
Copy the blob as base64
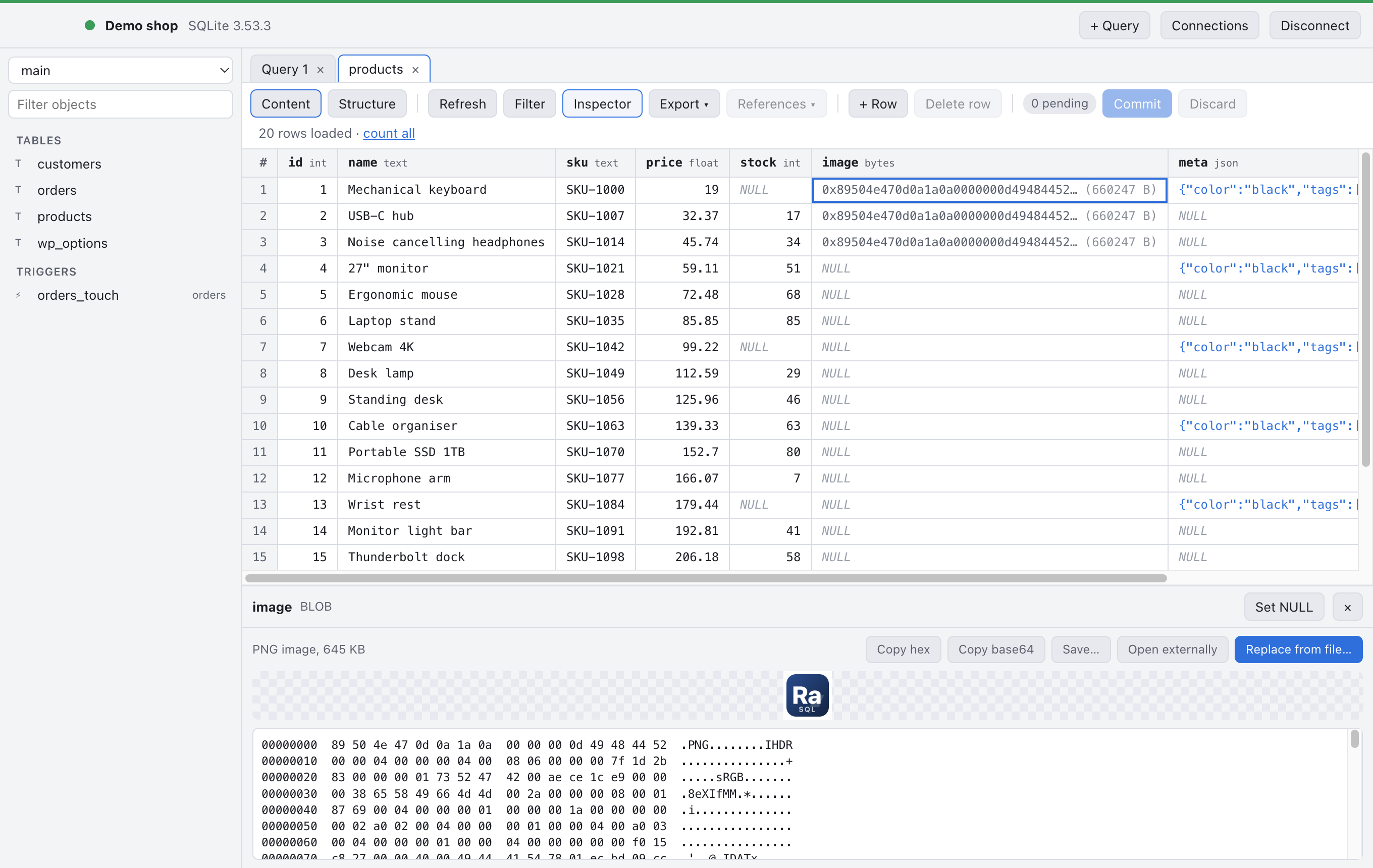point(995,649)
